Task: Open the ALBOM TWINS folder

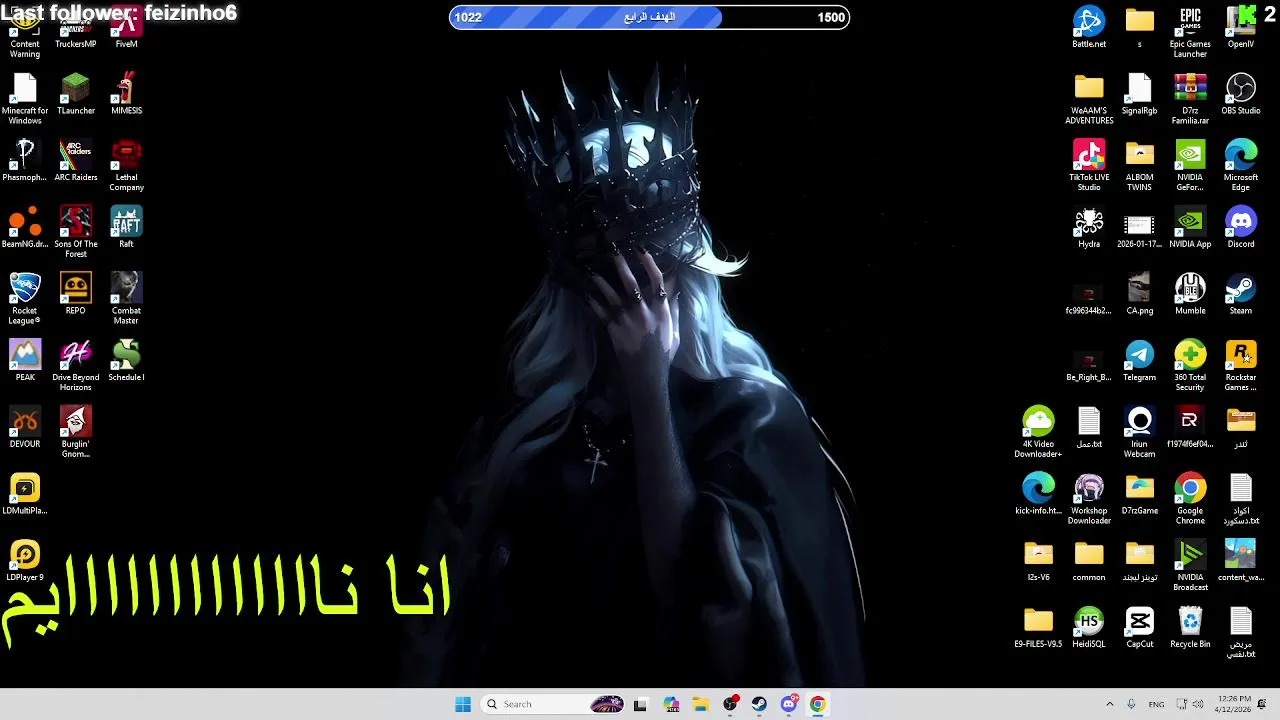Action: point(1139,165)
